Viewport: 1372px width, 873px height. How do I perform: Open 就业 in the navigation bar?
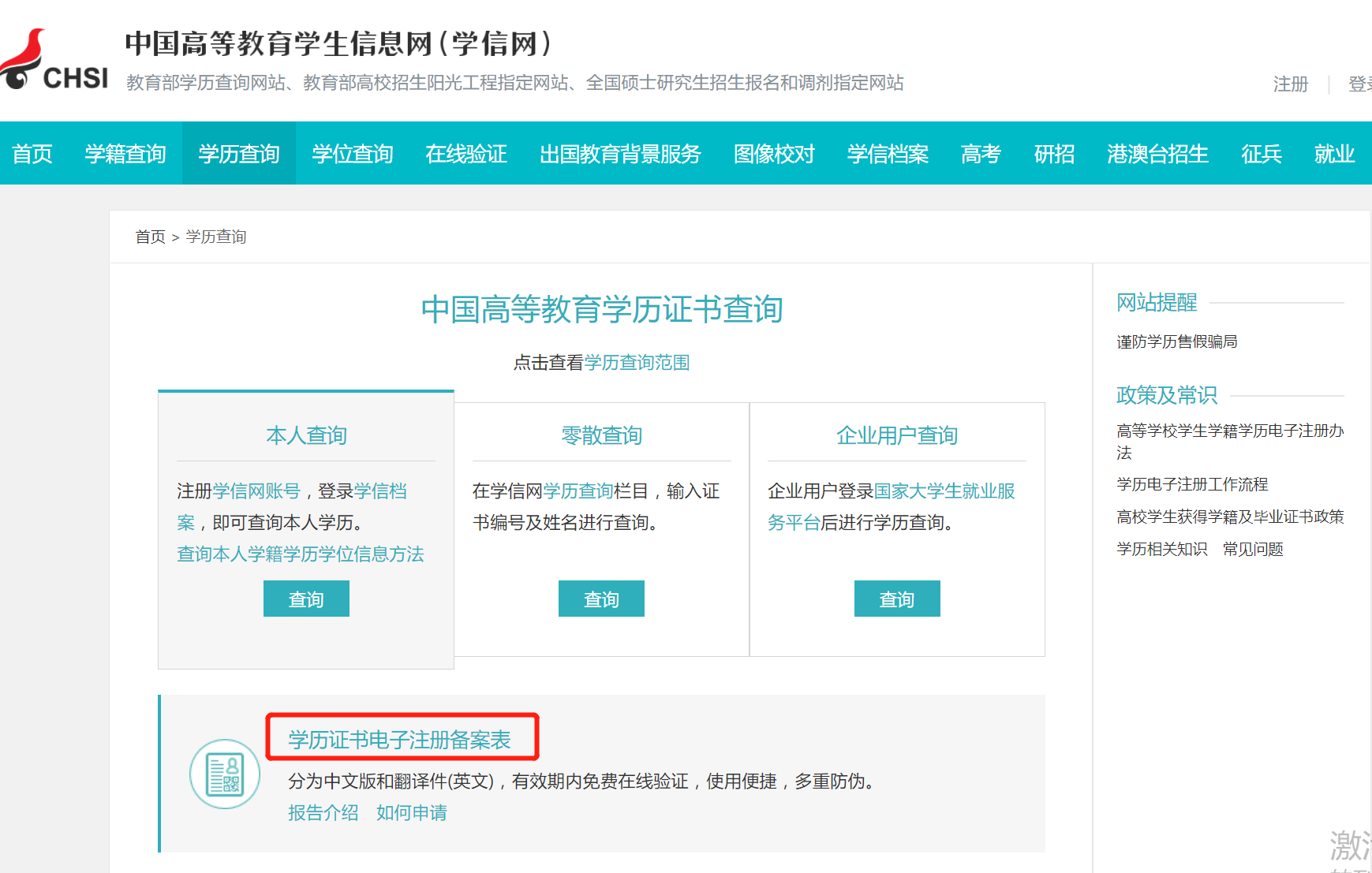(1334, 154)
